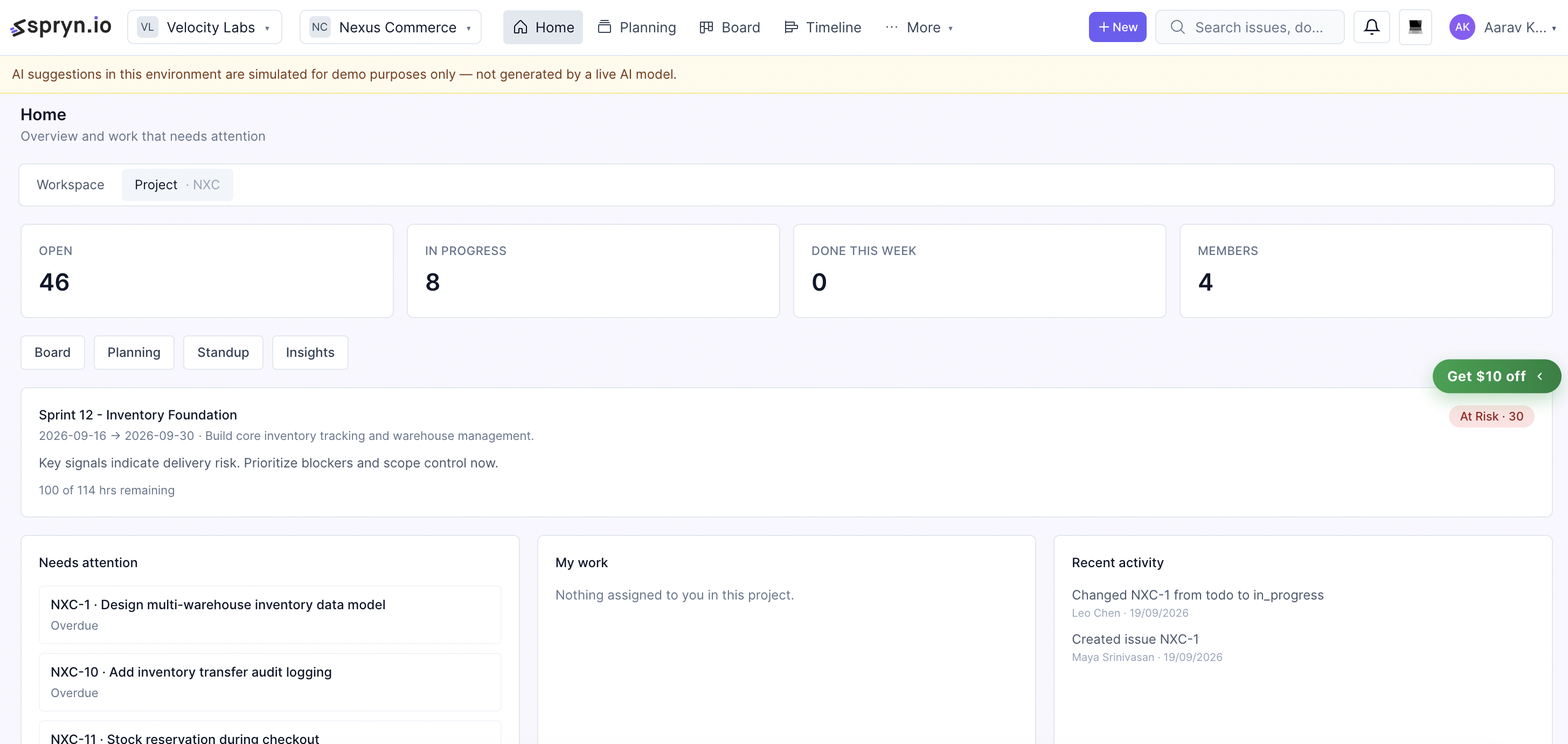Click the At Risk · 30 badge
Viewport: 1568px width, 744px height.
1491,416
